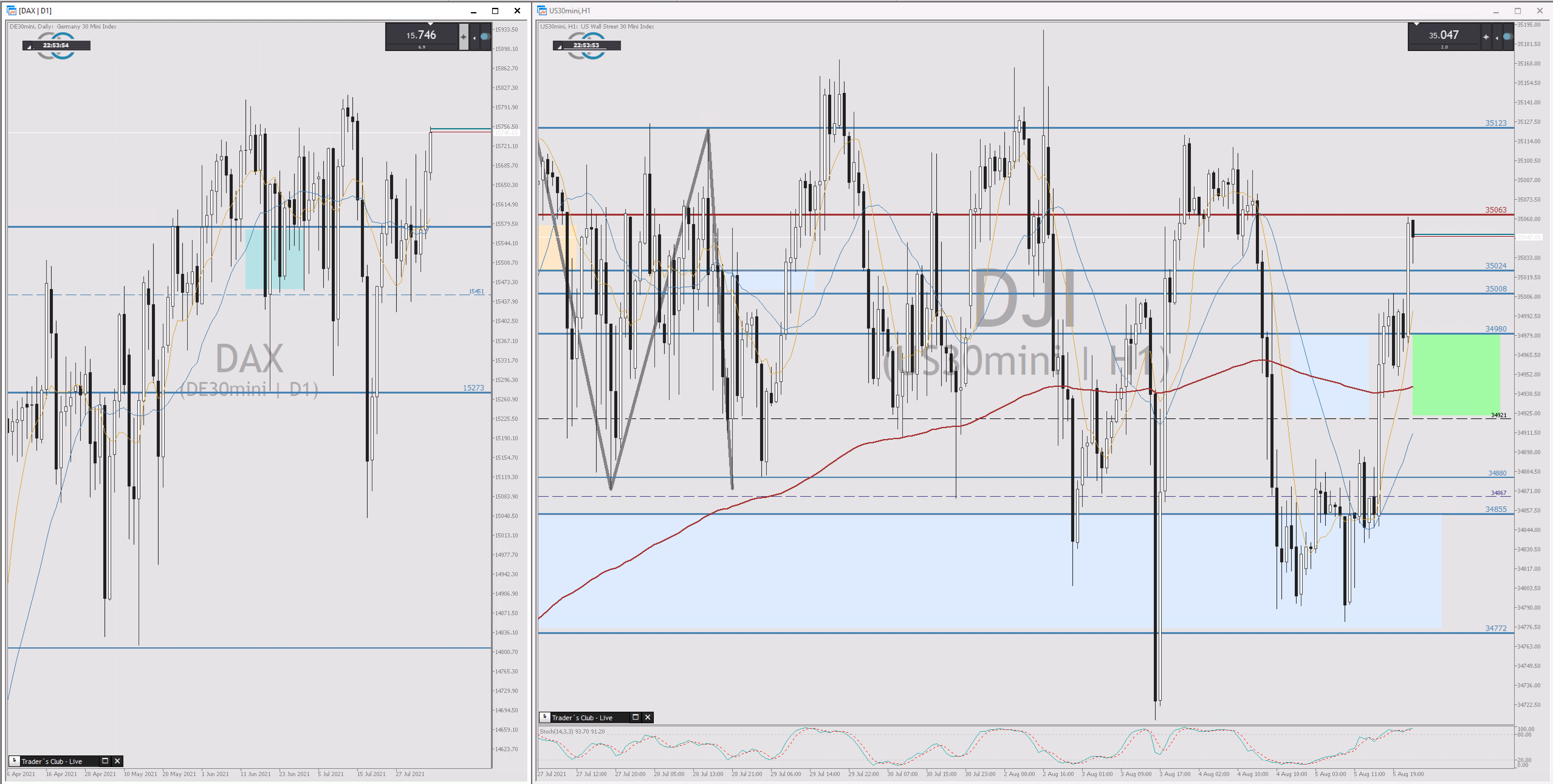This screenshot has width=1553, height=784.
Task: Click Trader's Club pin icon in DAX chart
Action: (x=15, y=761)
